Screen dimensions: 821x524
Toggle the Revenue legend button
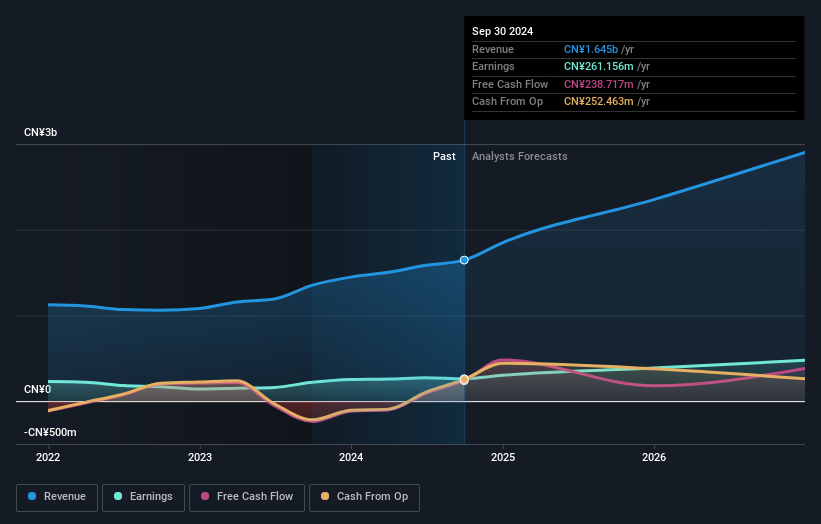(57, 497)
